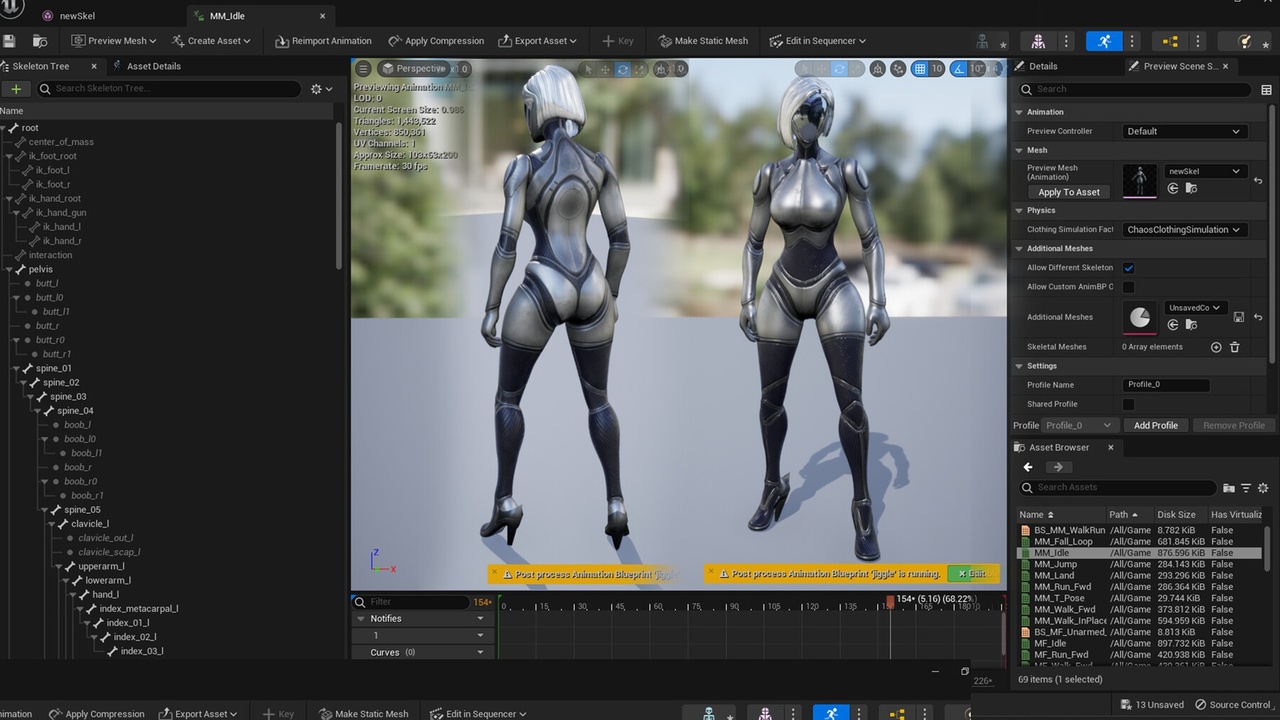
Task: Open the Skeleton Tree settings gear dropdown
Action: pyautogui.click(x=321, y=89)
